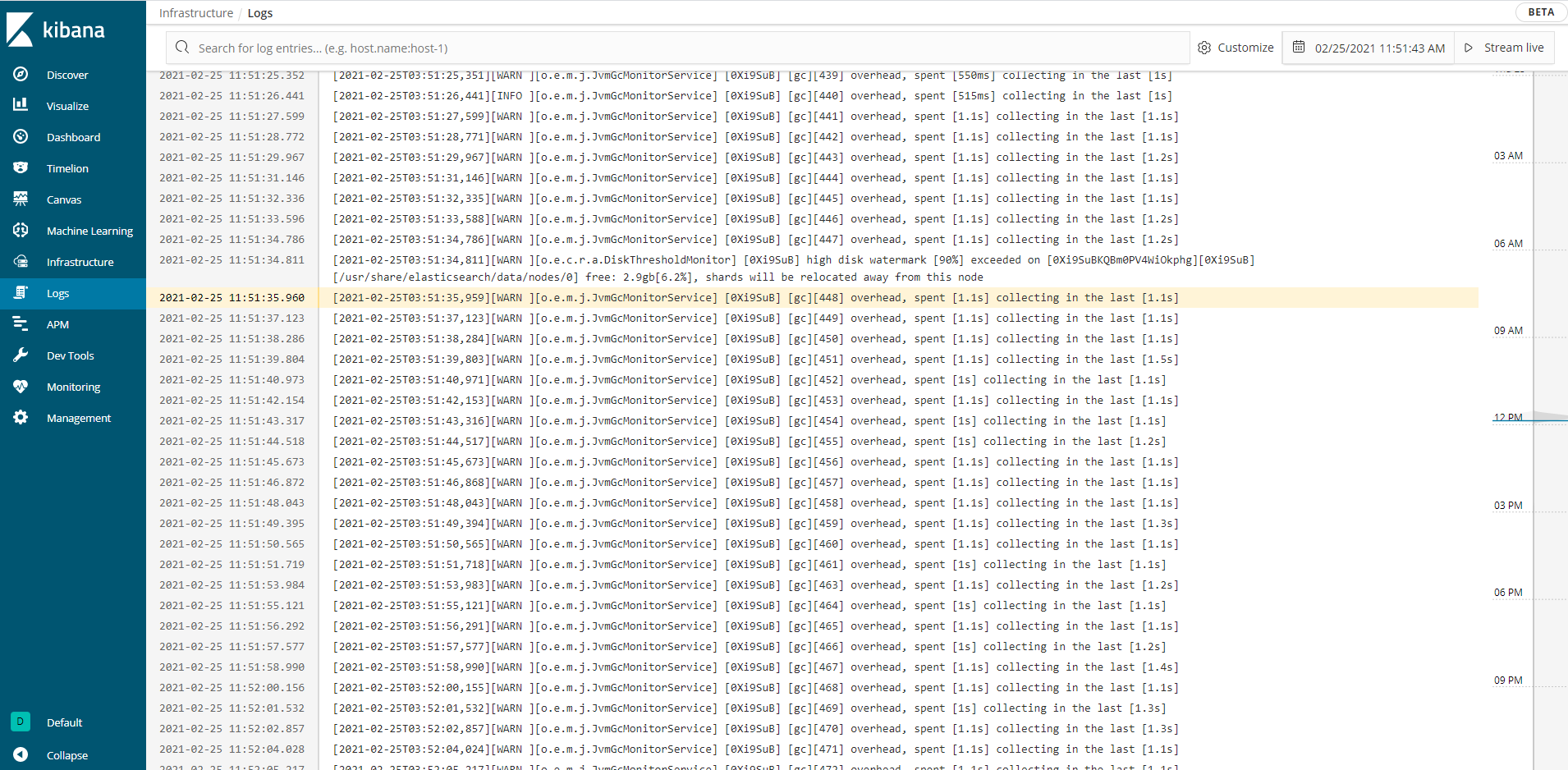Click the Customize gear icon
1568x770 pixels.
coord(1204,48)
